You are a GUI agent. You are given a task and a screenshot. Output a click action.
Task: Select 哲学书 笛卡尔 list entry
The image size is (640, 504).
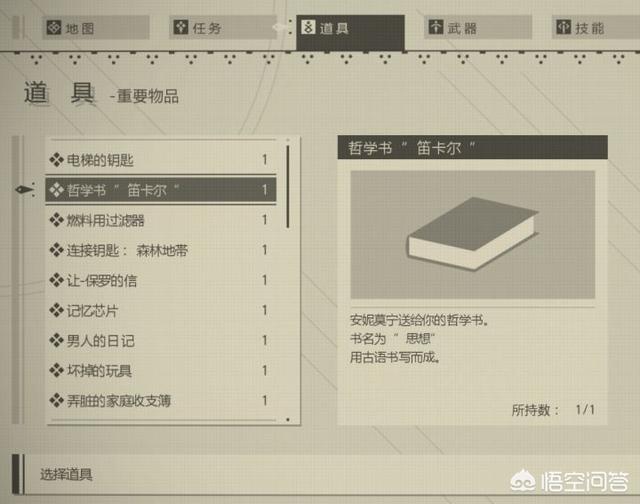161,190
